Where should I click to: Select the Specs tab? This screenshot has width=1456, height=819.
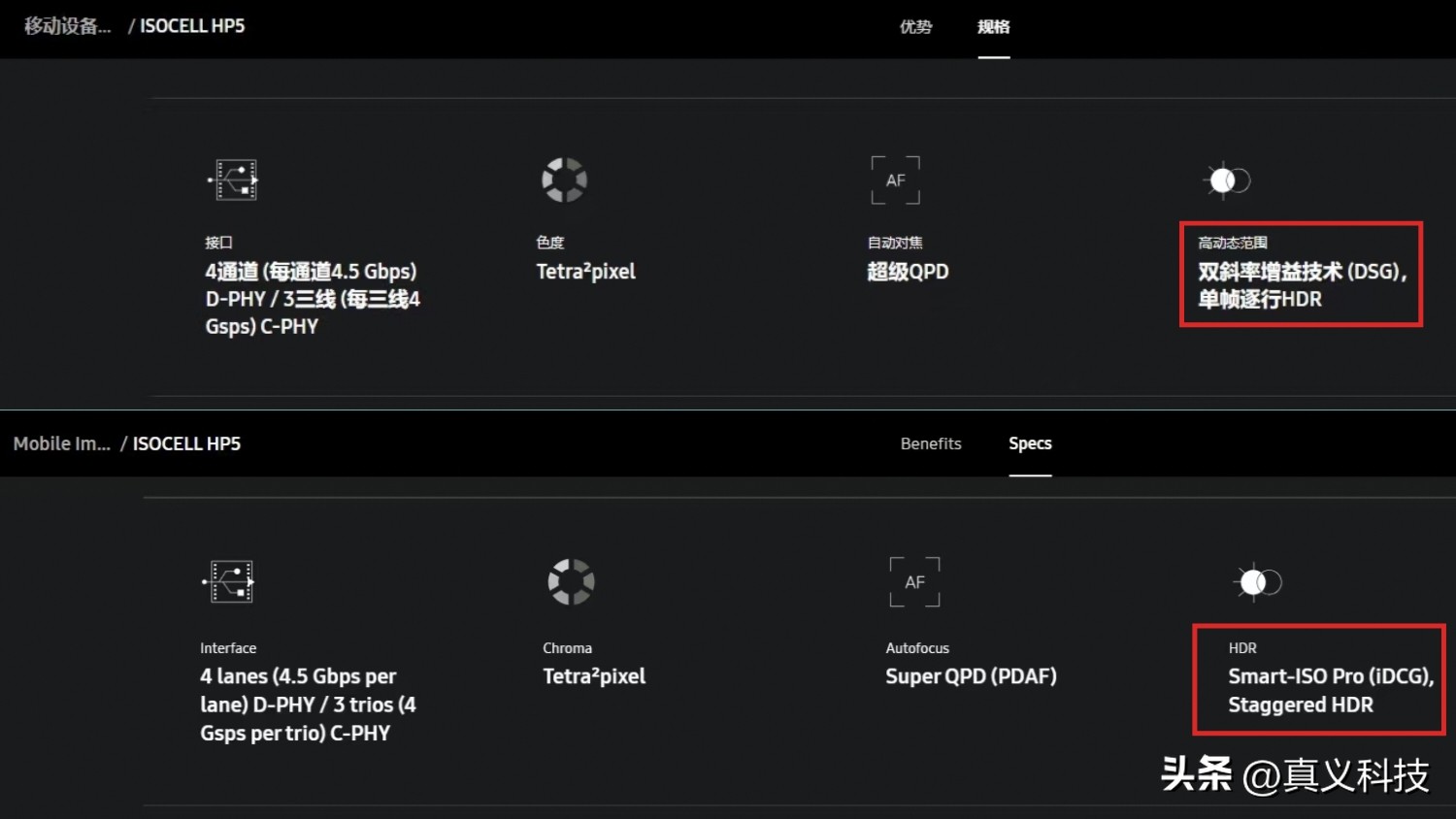coord(1030,443)
